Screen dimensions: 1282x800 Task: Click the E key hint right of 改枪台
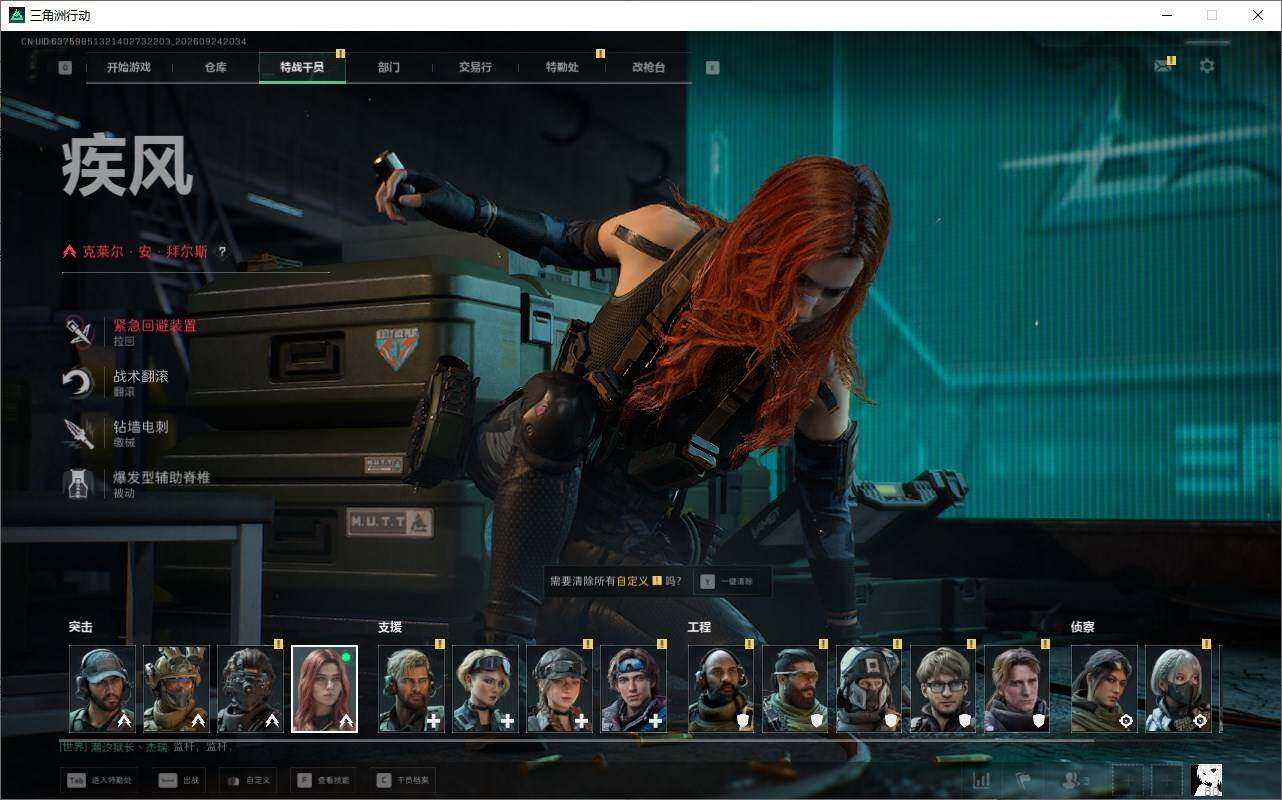tap(712, 68)
